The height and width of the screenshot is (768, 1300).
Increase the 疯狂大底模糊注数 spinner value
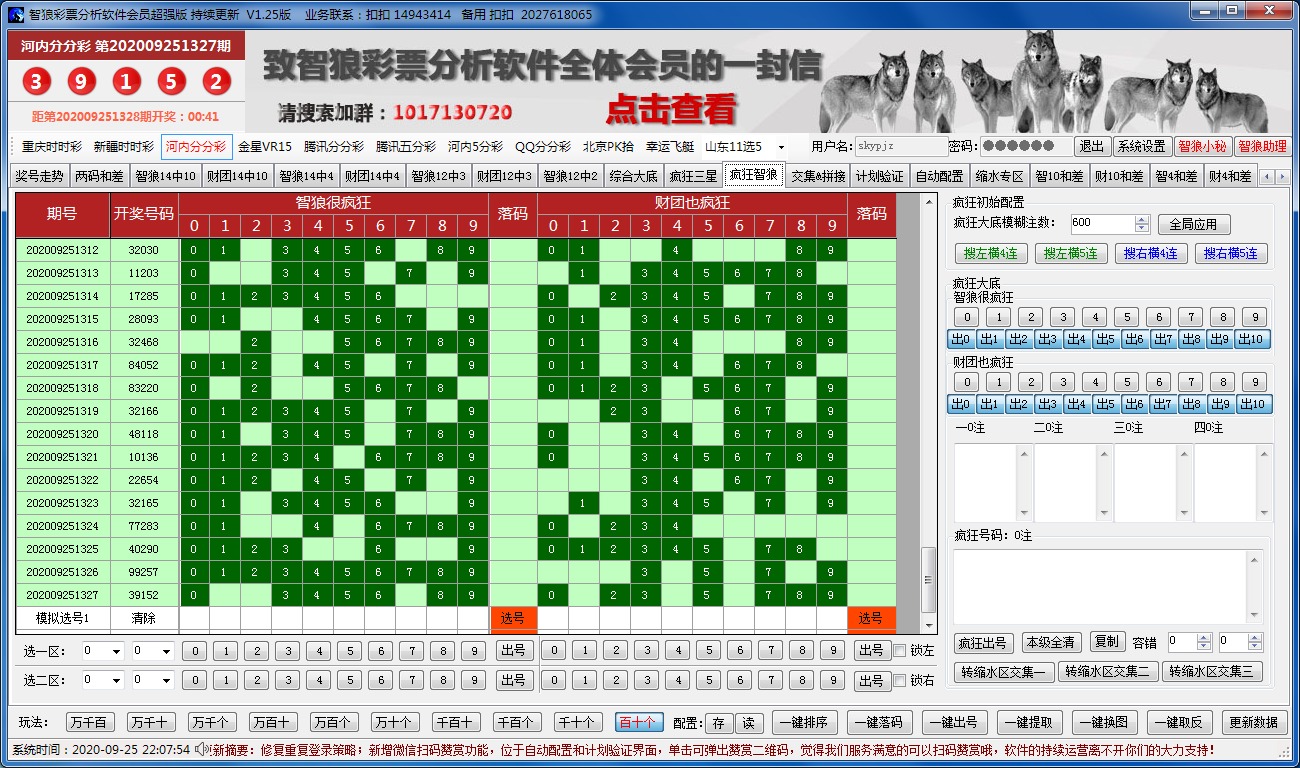coord(1142,219)
